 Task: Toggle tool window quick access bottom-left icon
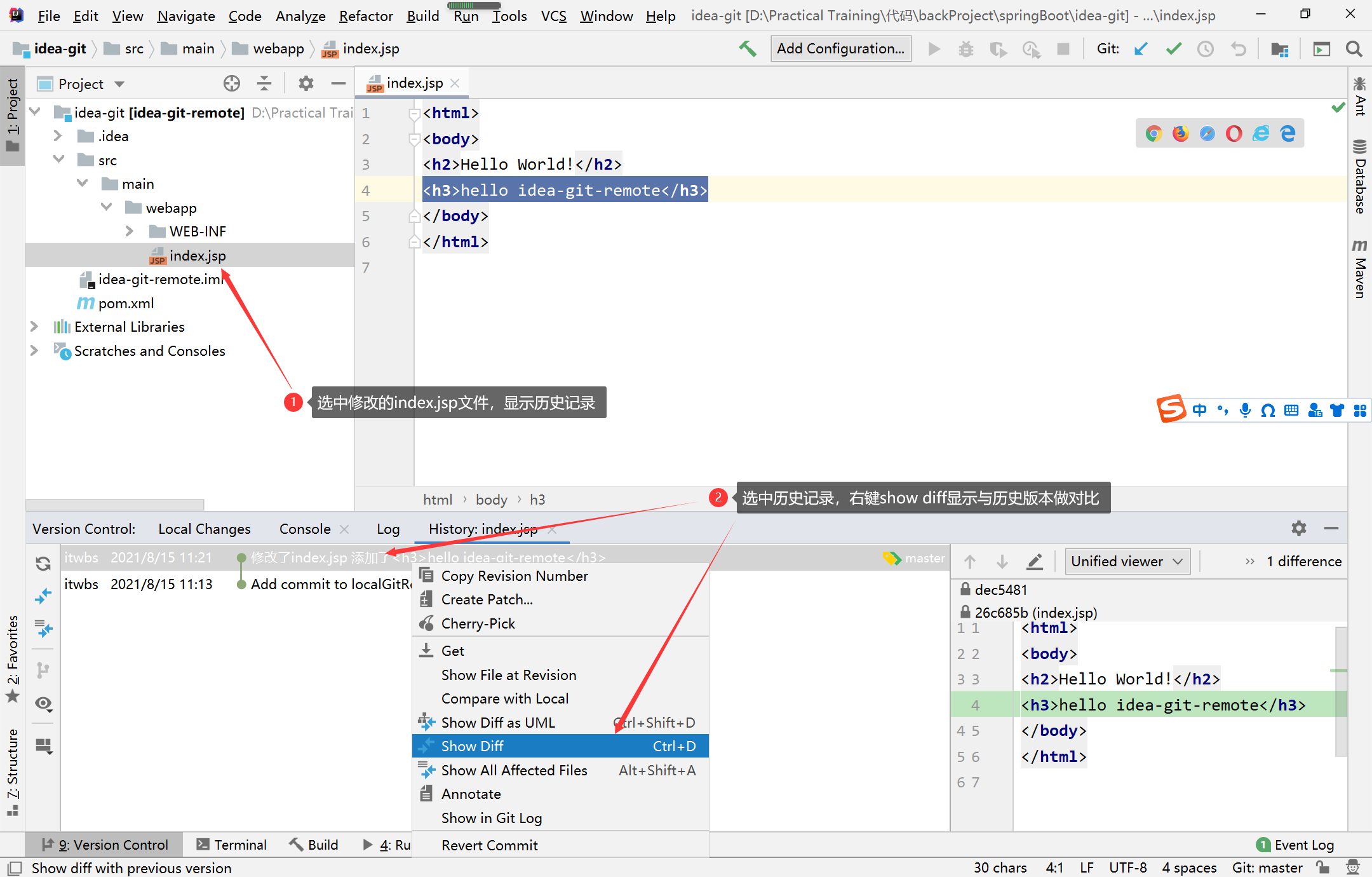click(x=15, y=867)
